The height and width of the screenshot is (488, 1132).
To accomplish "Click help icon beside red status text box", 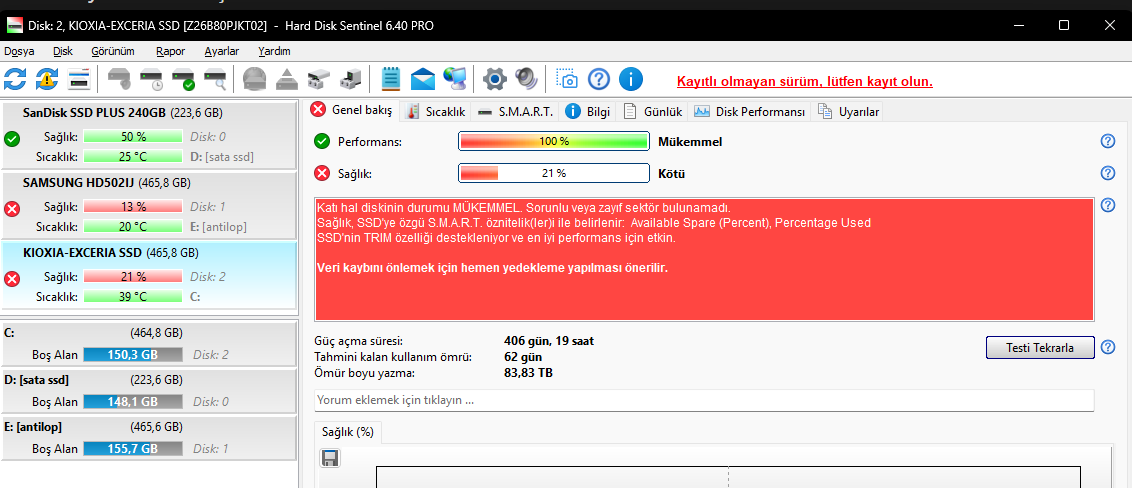I will (1108, 206).
